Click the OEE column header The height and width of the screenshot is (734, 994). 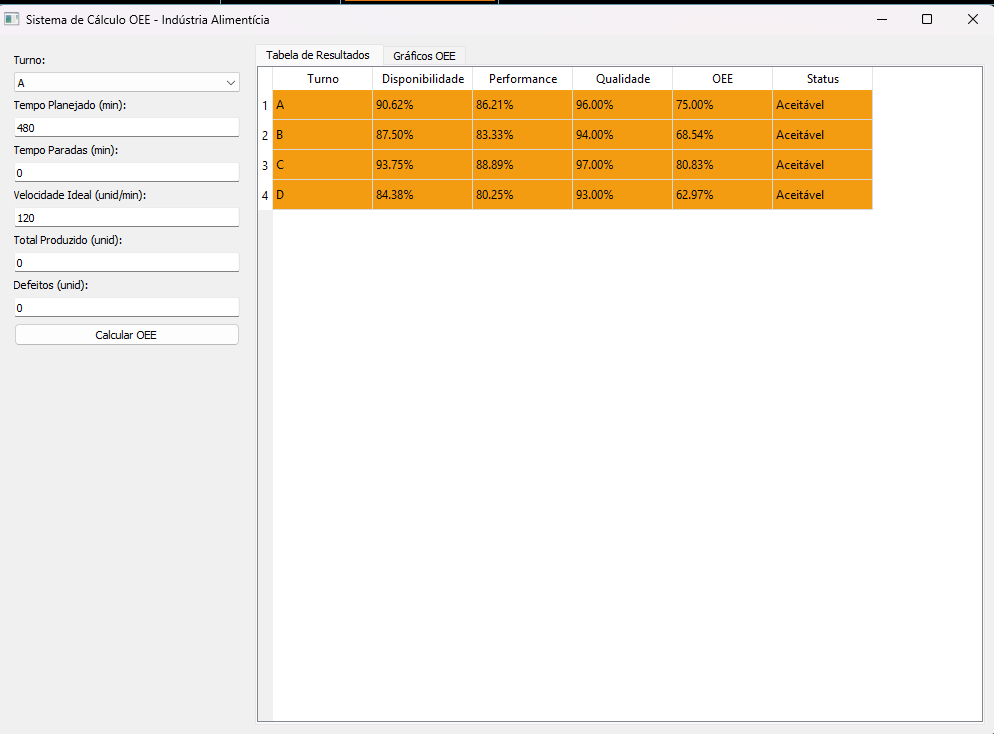click(723, 79)
